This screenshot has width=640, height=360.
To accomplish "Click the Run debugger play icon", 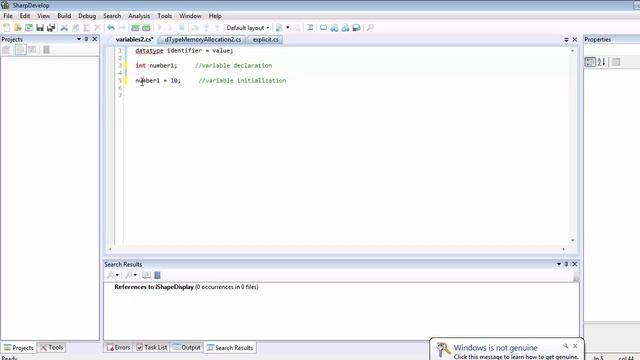I will (x=160, y=28).
